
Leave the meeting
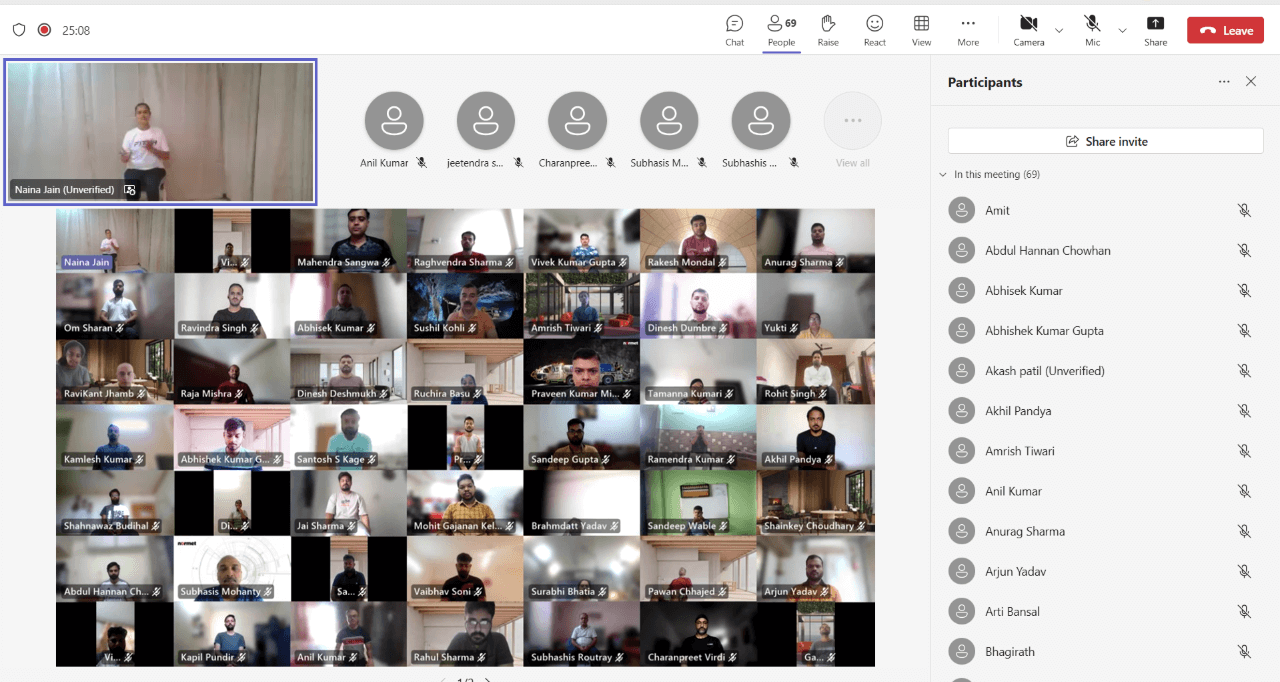coord(1226,30)
